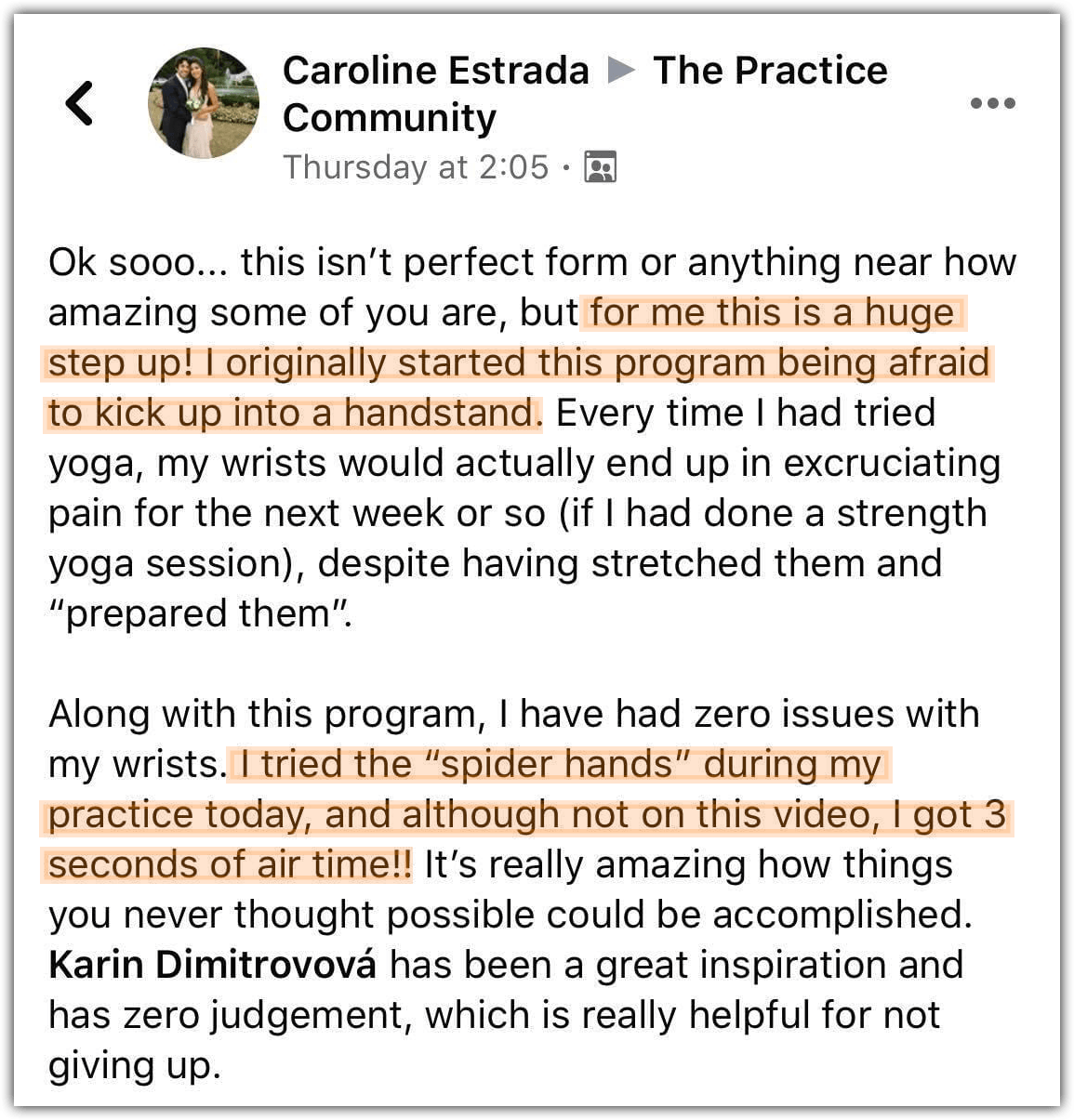Screen dimensions: 1074x1120
Task: Click the triangle arrow between name and group
Action: (621, 70)
